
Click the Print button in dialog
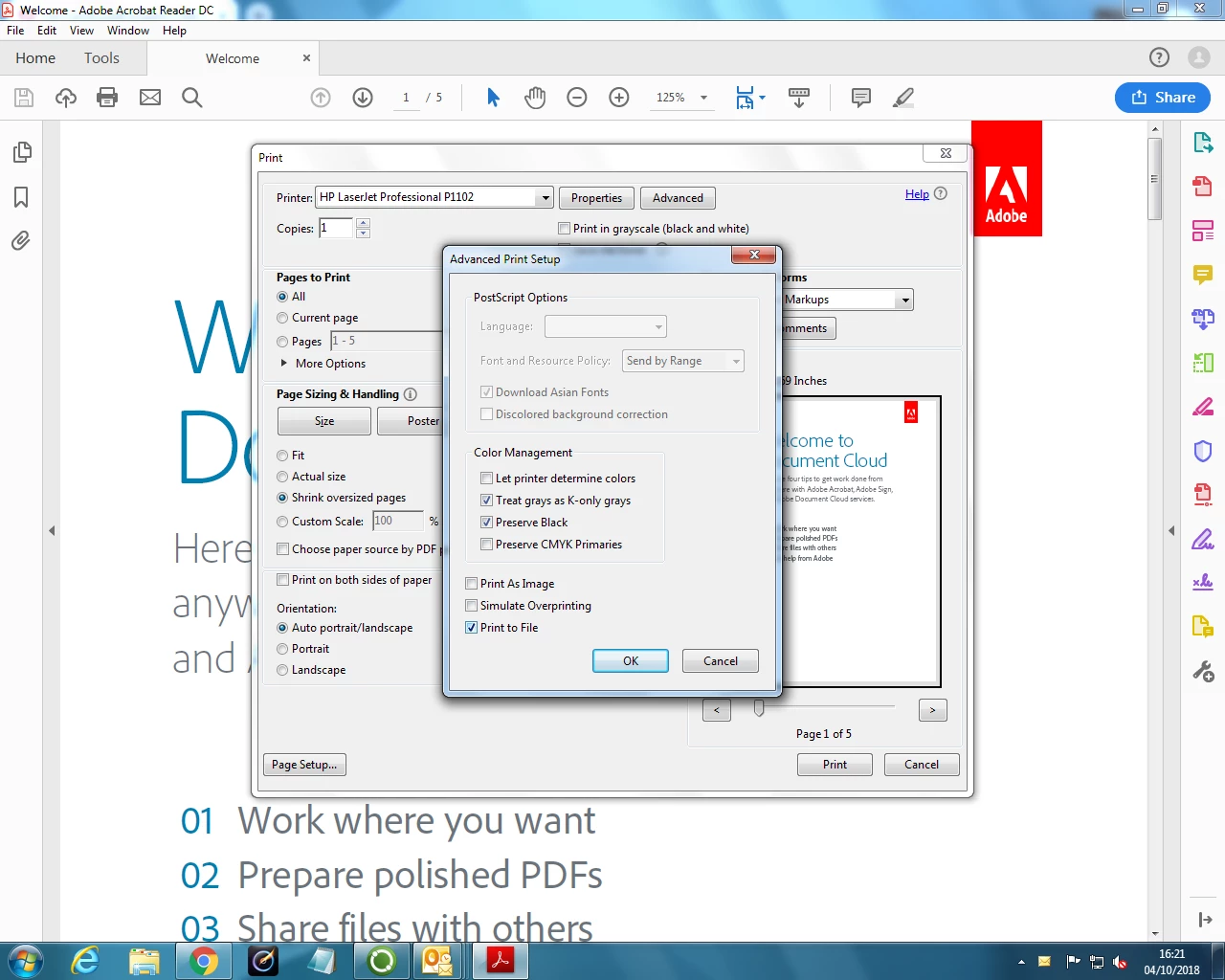click(x=835, y=765)
